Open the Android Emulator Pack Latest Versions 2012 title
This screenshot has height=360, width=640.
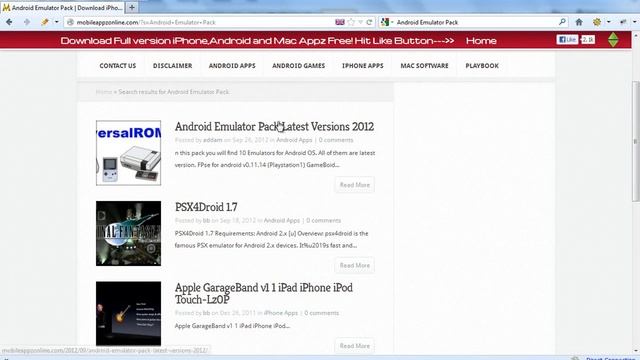pyautogui.click(x=274, y=127)
